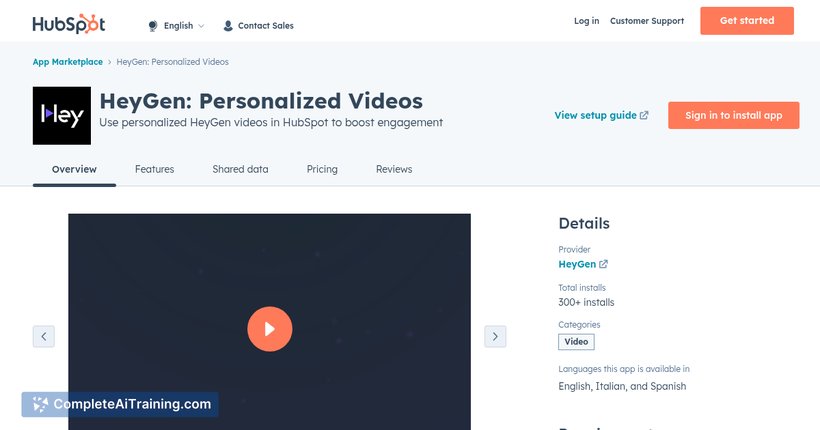Screen dimensions: 820x430
Task: Show the next carousel slide
Action: (x=495, y=336)
